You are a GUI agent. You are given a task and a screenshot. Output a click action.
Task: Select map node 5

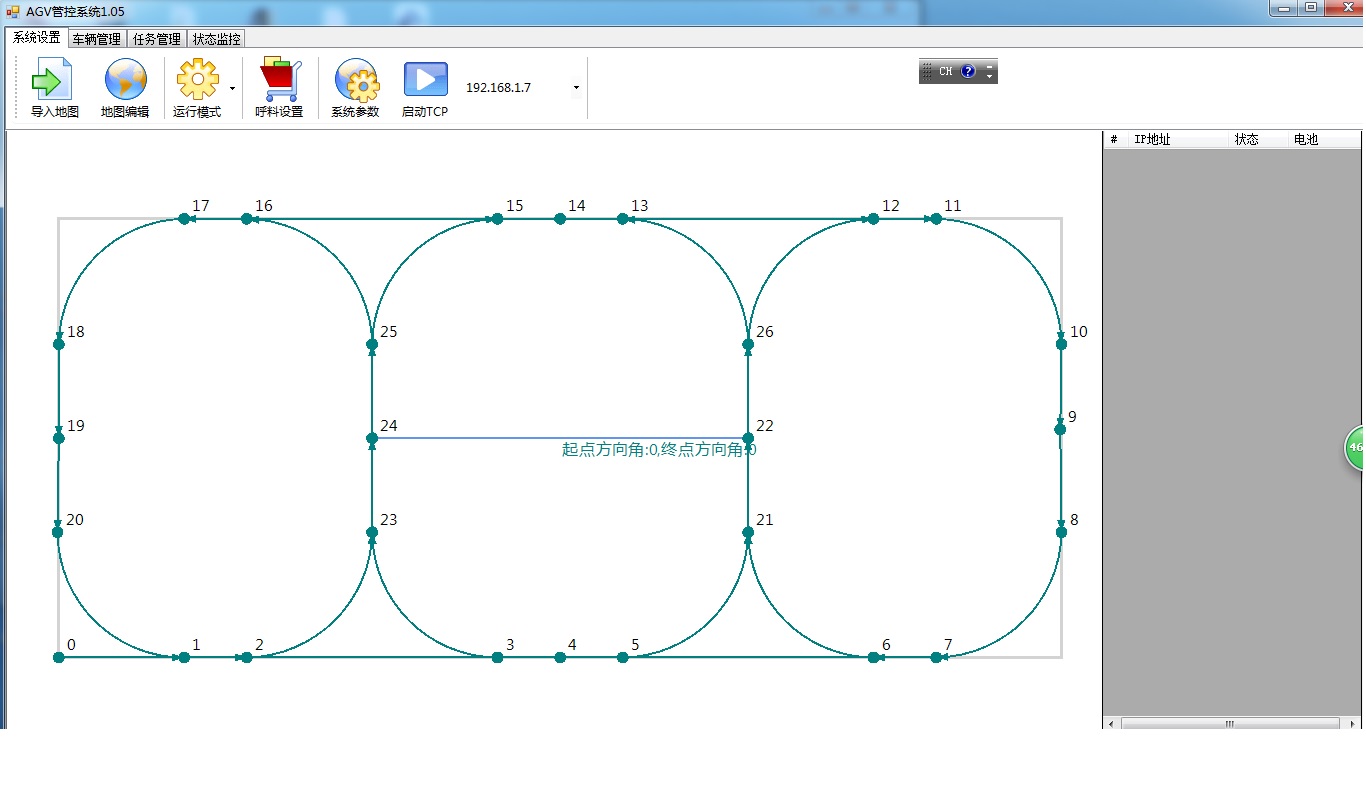(x=622, y=657)
